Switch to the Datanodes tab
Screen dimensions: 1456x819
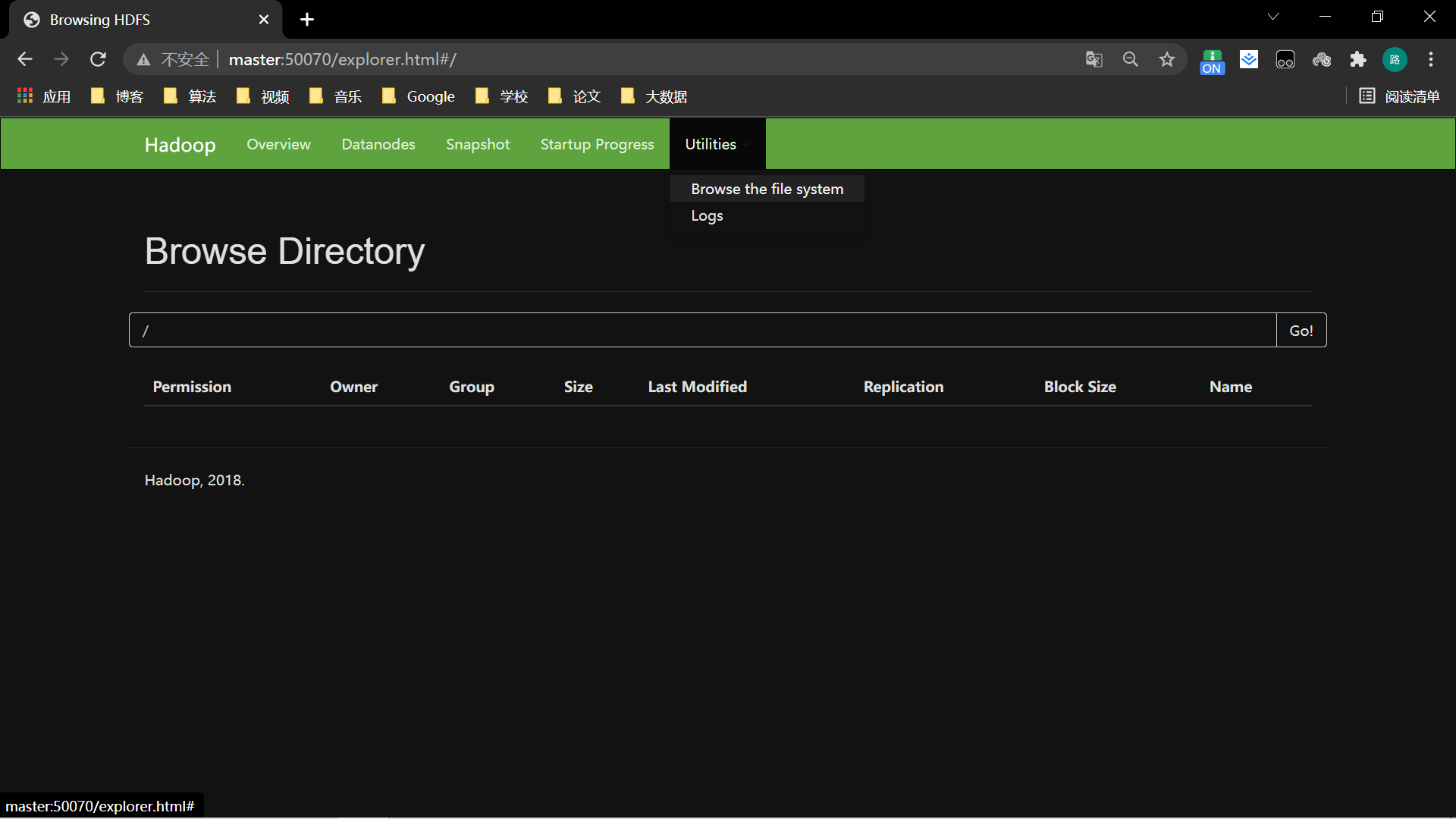tap(378, 144)
